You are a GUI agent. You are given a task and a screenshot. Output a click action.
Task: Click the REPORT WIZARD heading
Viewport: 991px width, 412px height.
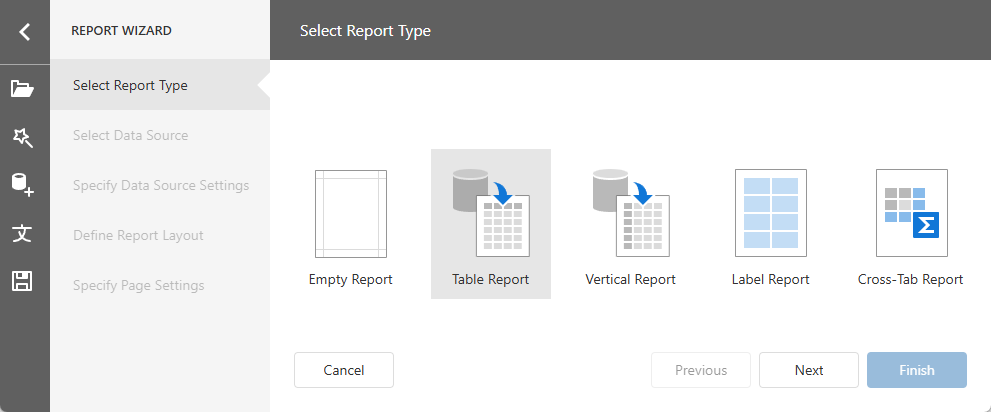click(x=121, y=31)
